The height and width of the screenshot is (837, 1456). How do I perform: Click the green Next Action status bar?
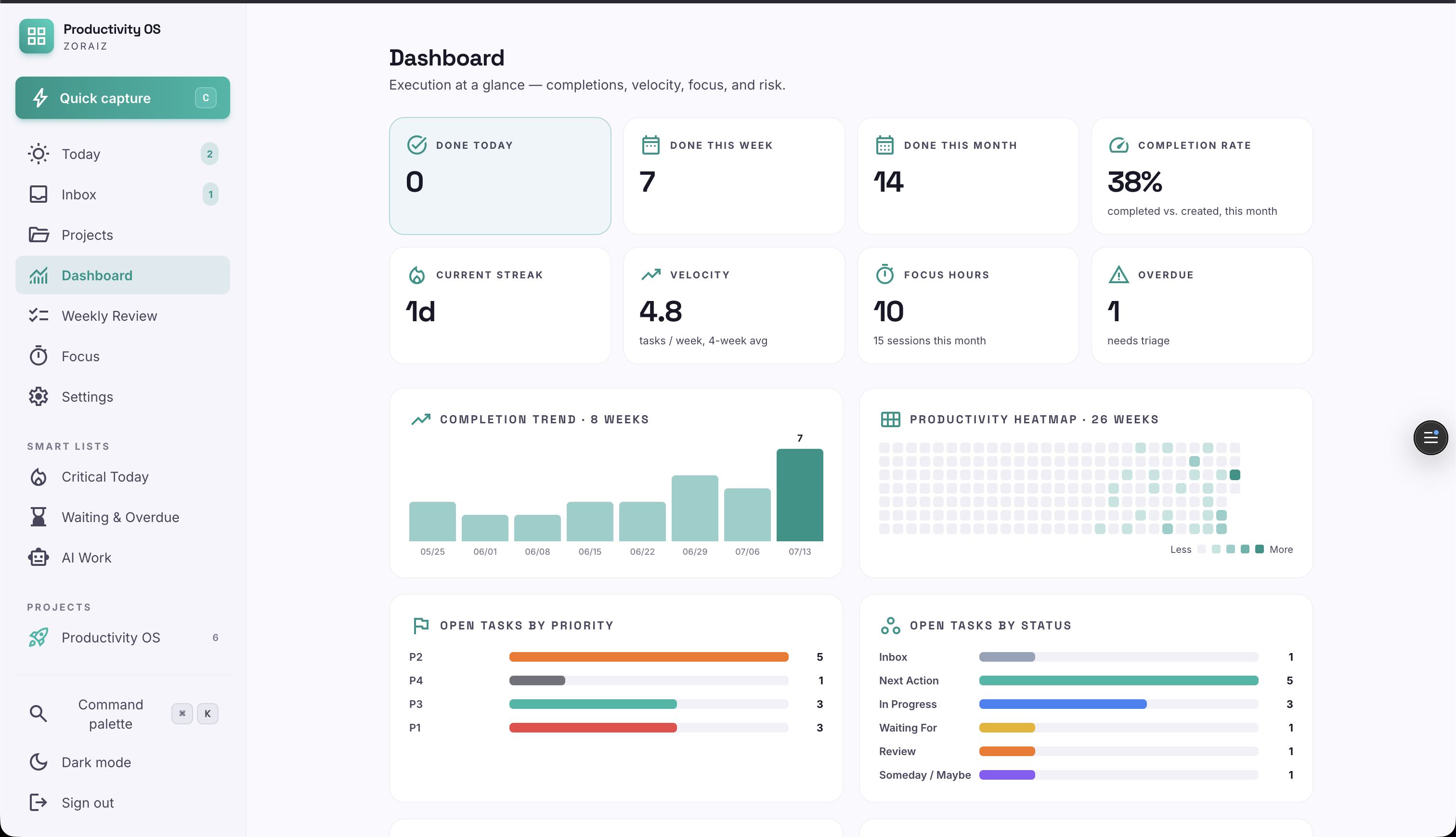coord(1118,680)
